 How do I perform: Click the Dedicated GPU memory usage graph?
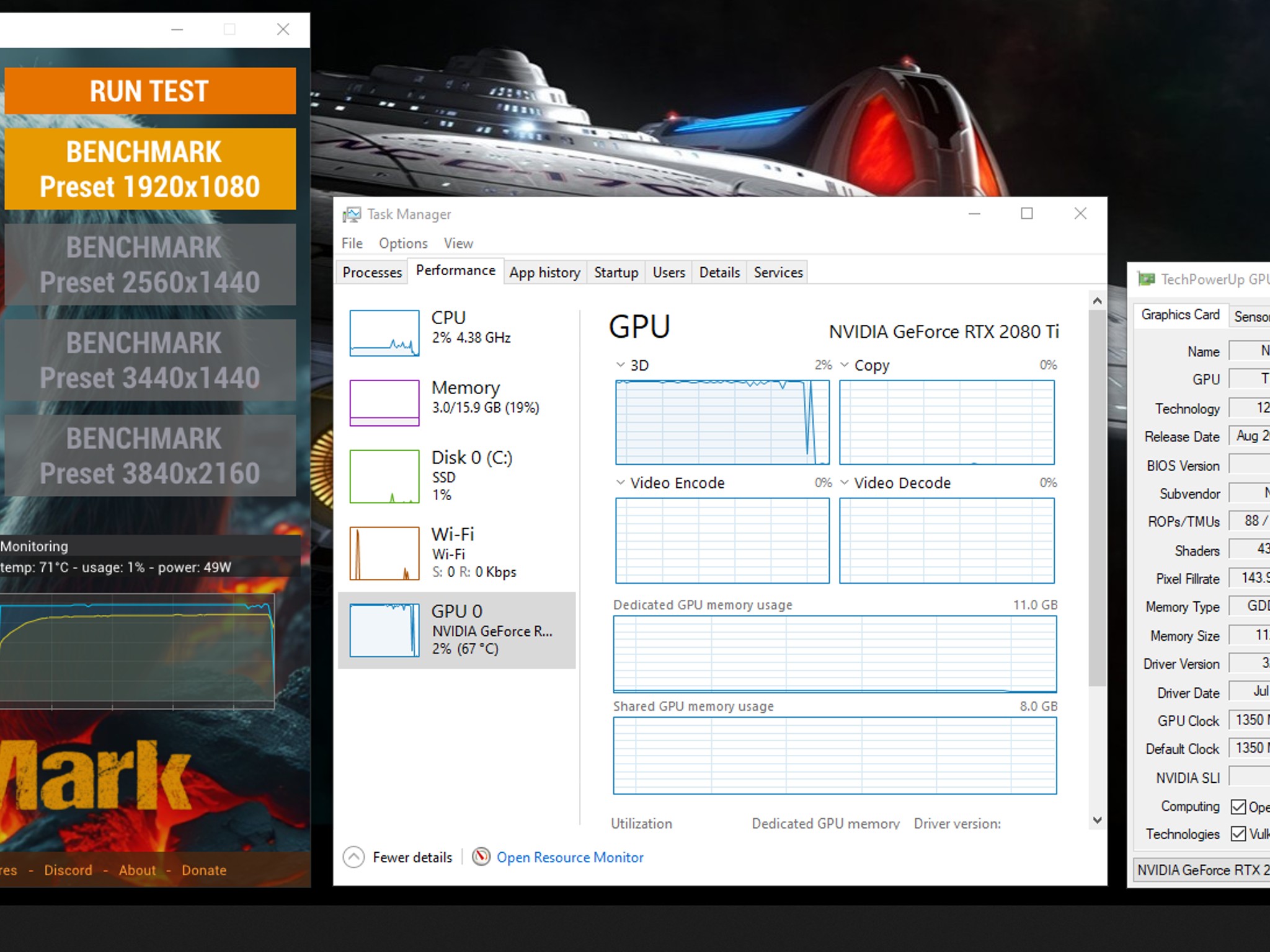coord(835,654)
